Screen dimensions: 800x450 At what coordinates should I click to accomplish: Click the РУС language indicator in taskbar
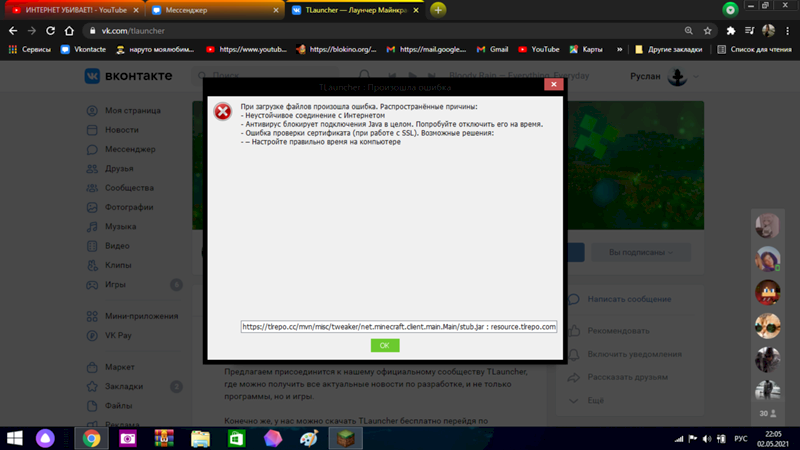click(x=741, y=438)
